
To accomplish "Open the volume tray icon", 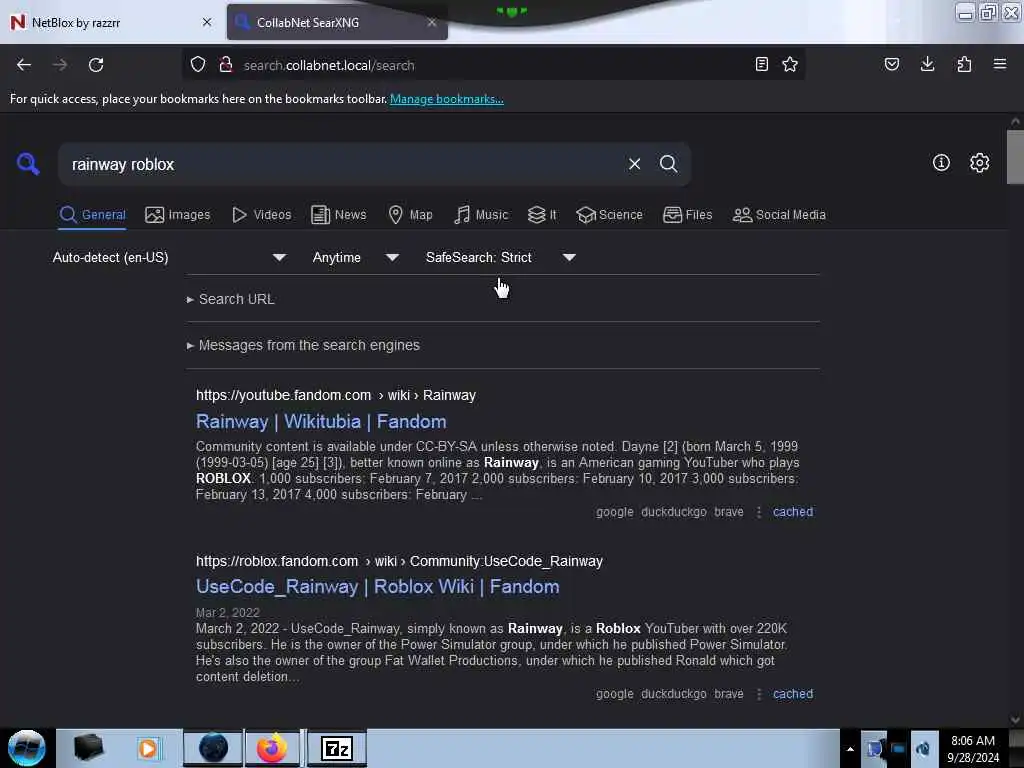I will click(x=923, y=749).
